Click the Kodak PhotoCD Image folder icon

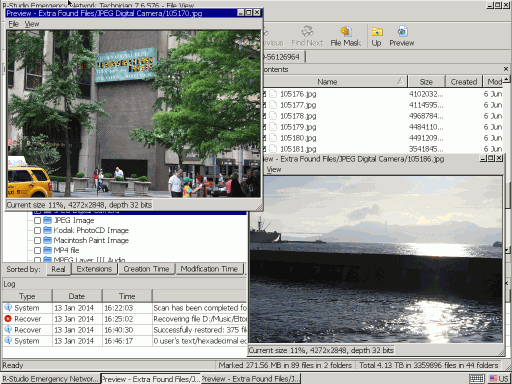click(48, 230)
